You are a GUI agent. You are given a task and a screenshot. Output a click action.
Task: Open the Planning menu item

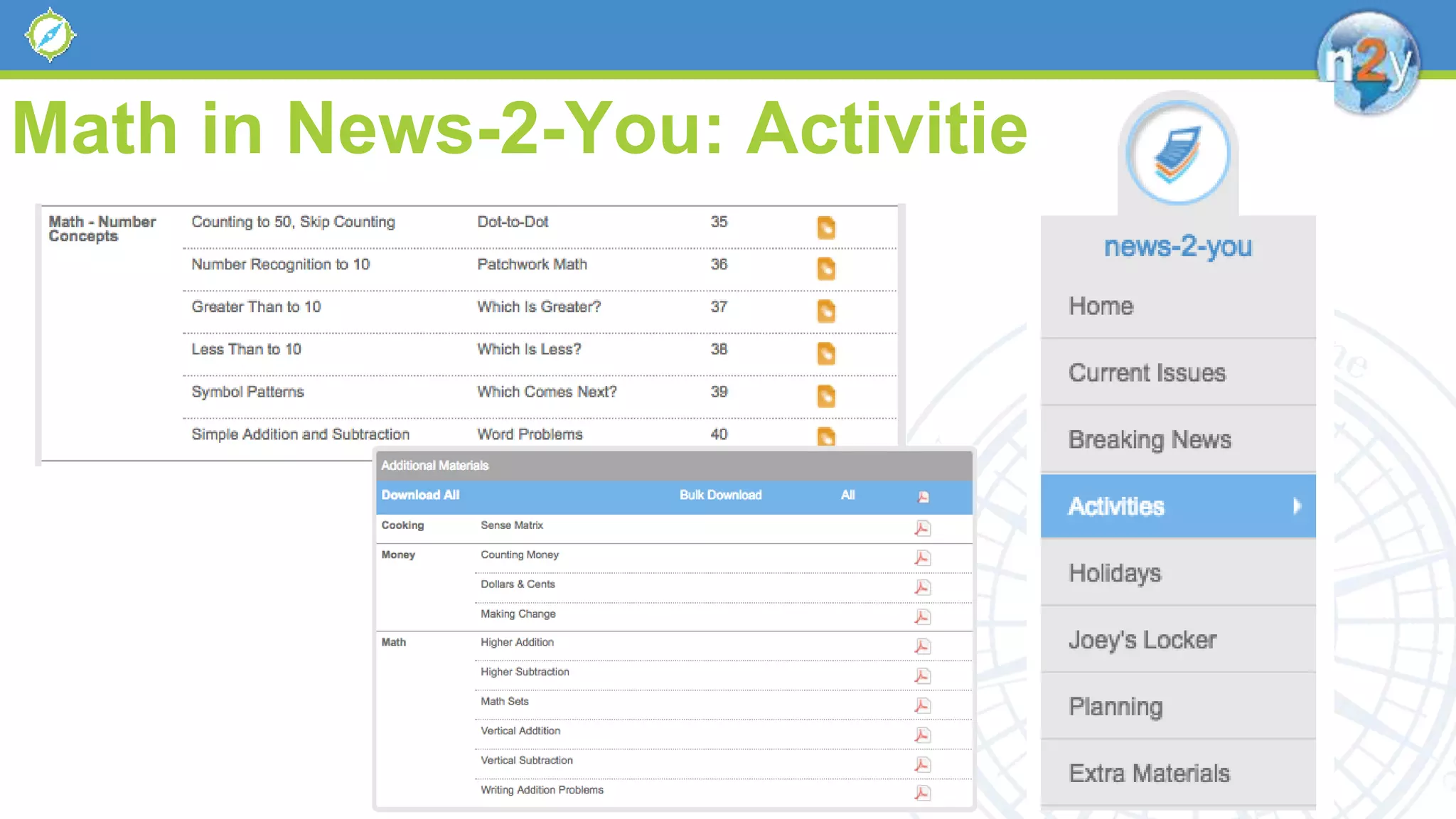click(x=1178, y=707)
